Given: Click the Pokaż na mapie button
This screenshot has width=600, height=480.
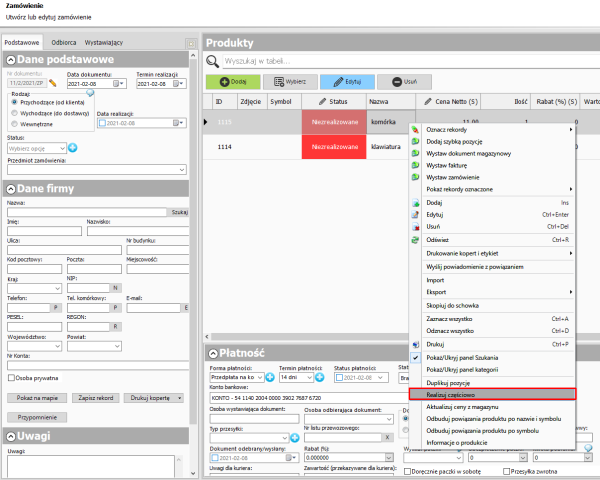Looking at the screenshot, I should click(x=37, y=398).
